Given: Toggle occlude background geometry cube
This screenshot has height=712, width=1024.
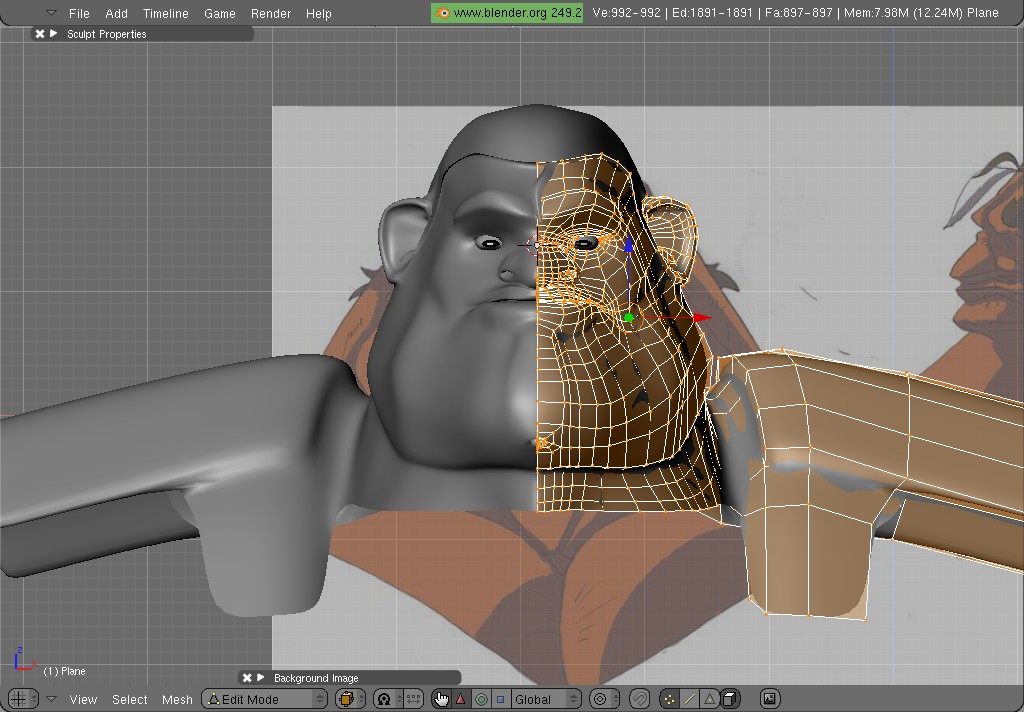Looking at the screenshot, I should [x=730, y=699].
